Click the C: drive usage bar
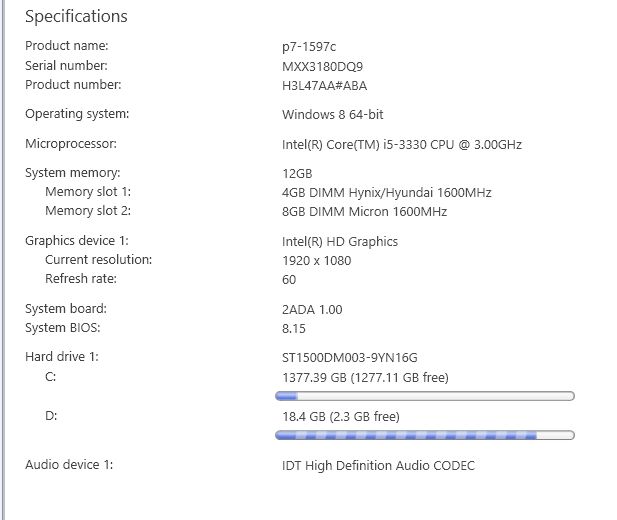The image size is (617, 520). [x=425, y=396]
